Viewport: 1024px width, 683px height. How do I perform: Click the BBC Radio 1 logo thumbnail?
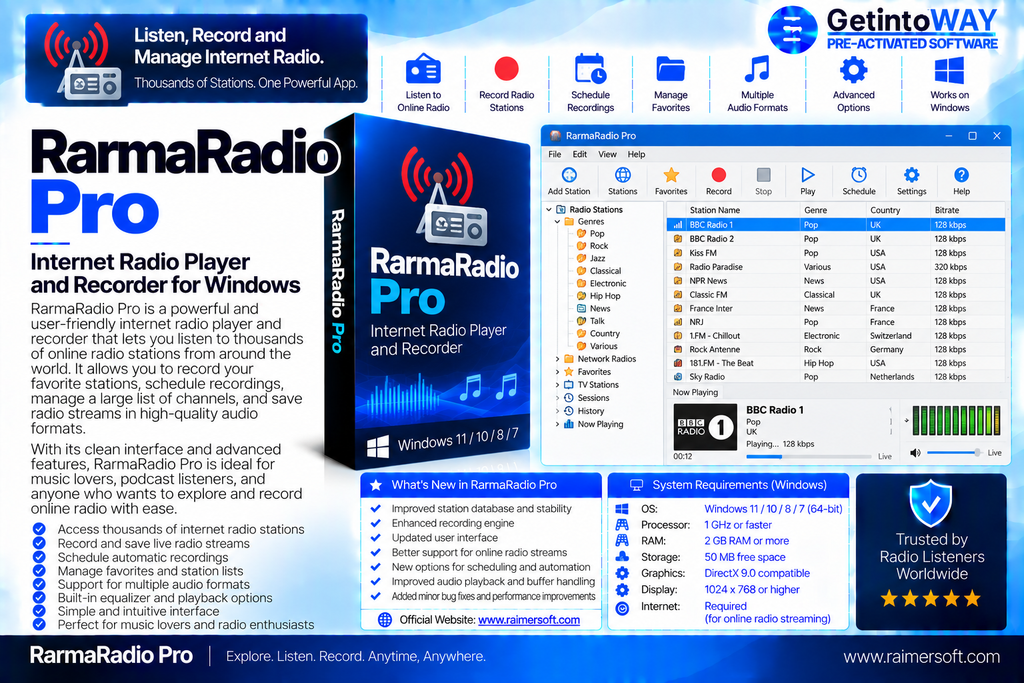point(705,427)
